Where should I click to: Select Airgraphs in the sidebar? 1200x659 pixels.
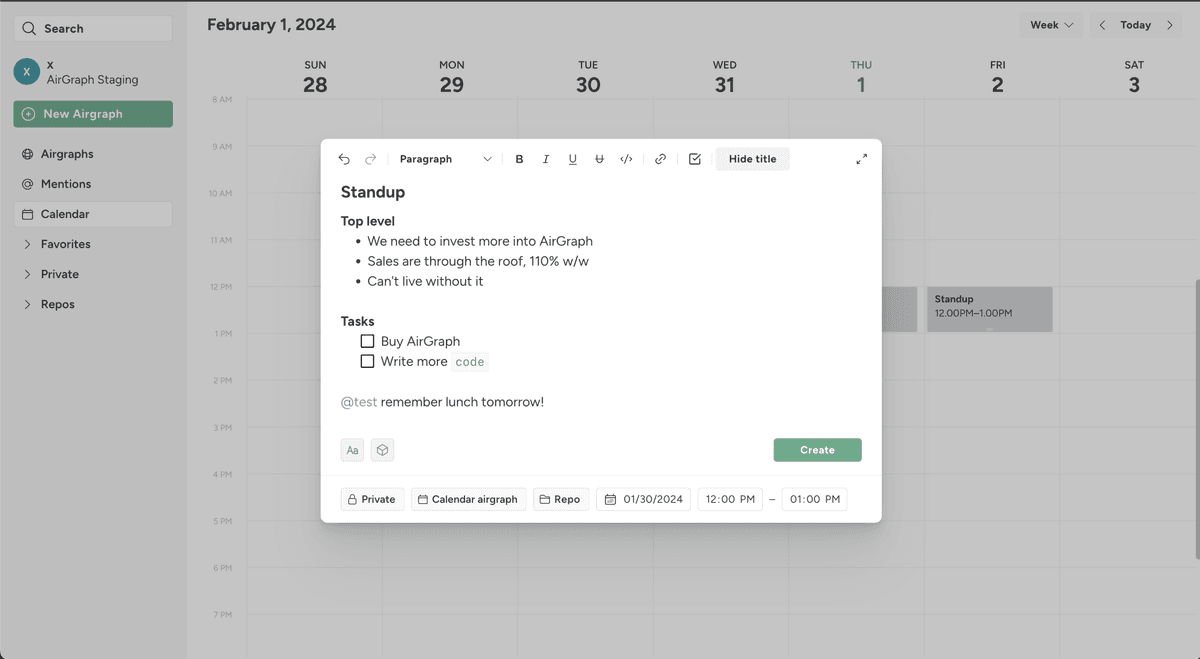coord(67,154)
